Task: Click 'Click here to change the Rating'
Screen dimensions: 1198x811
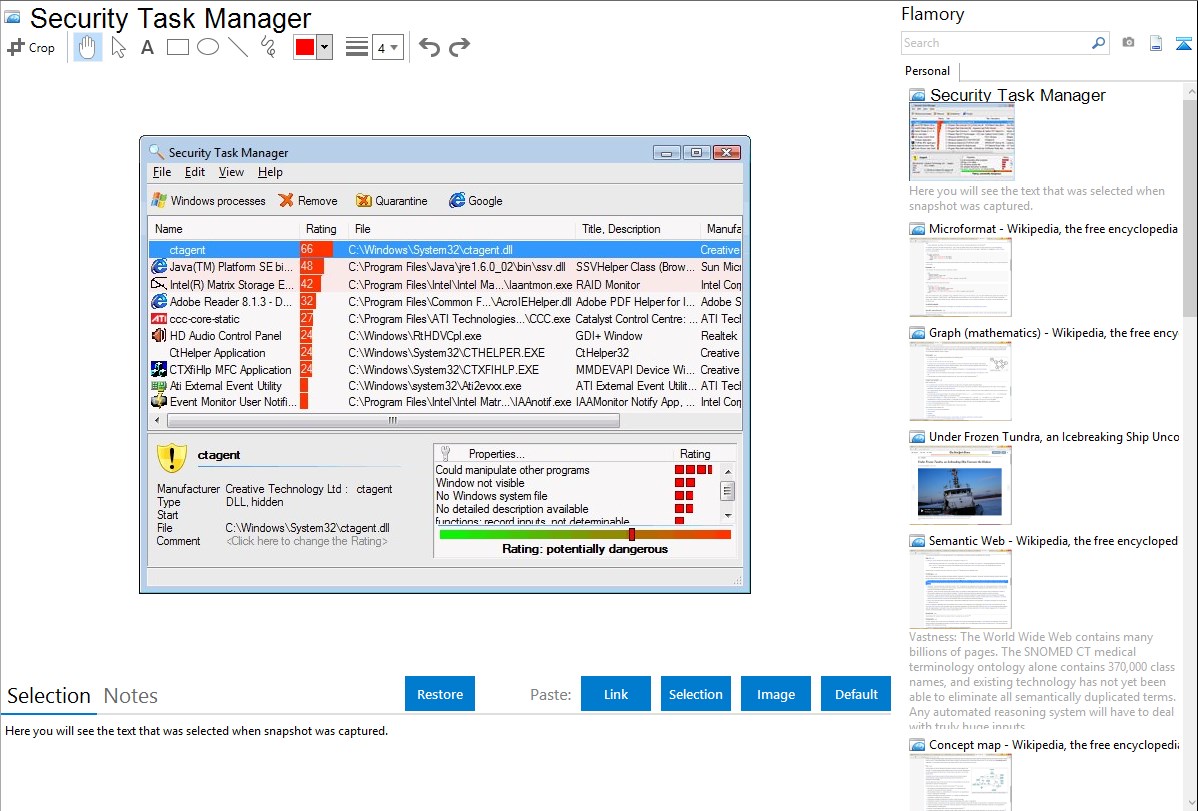Action: (306, 540)
